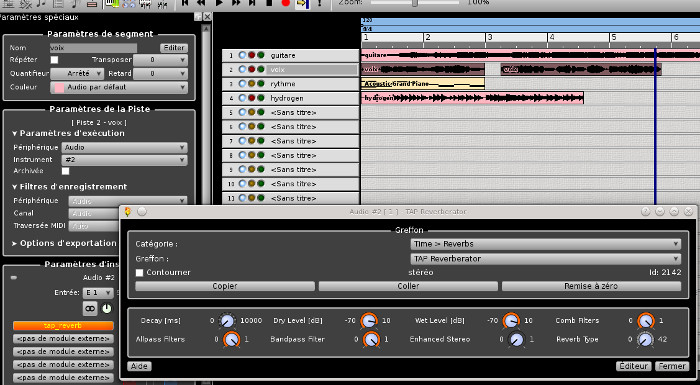This screenshot has height=385, width=700.
Task: Expand the Options d'exportation section
Action: 15,243
